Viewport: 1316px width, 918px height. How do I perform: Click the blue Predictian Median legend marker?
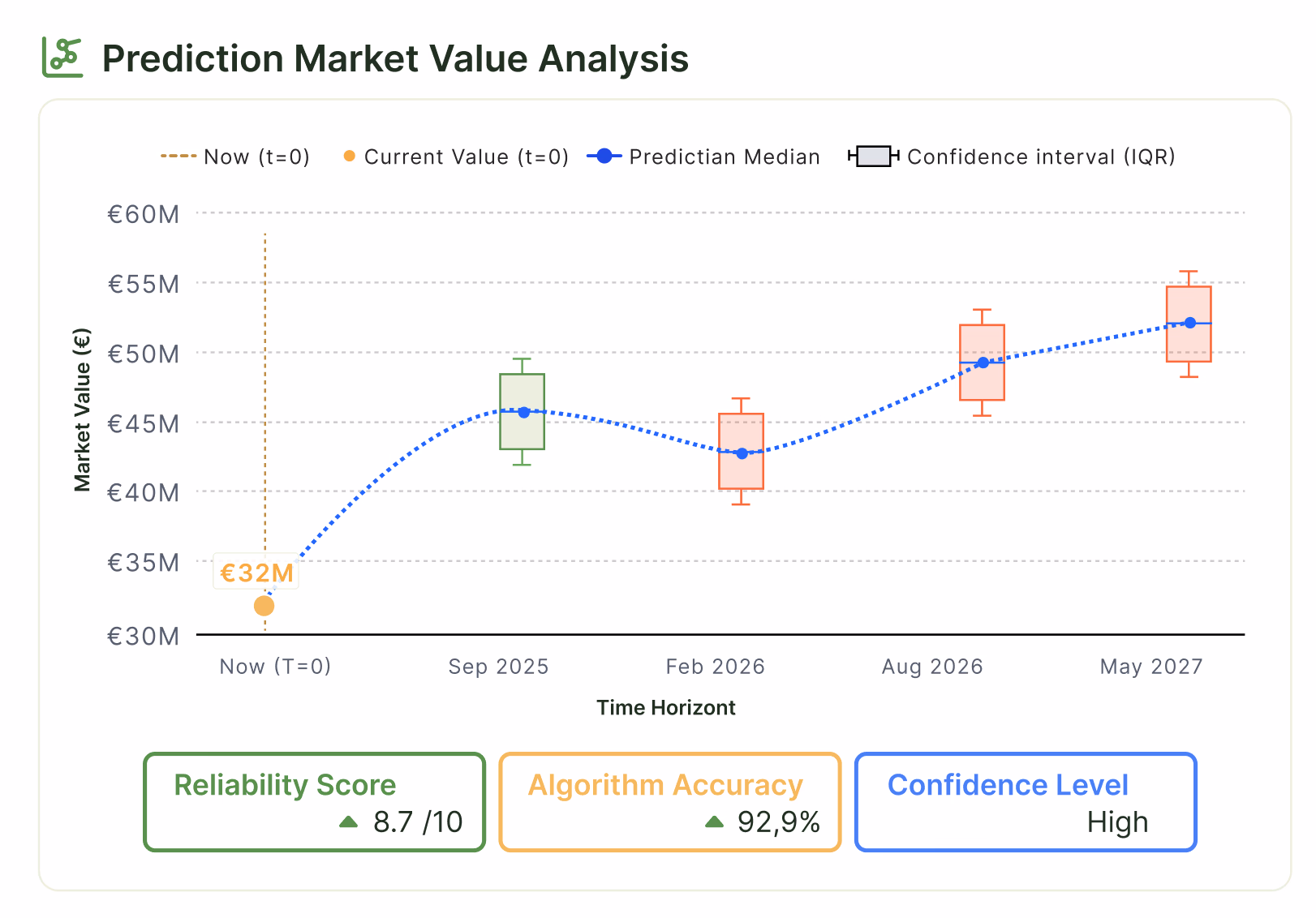click(x=604, y=157)
